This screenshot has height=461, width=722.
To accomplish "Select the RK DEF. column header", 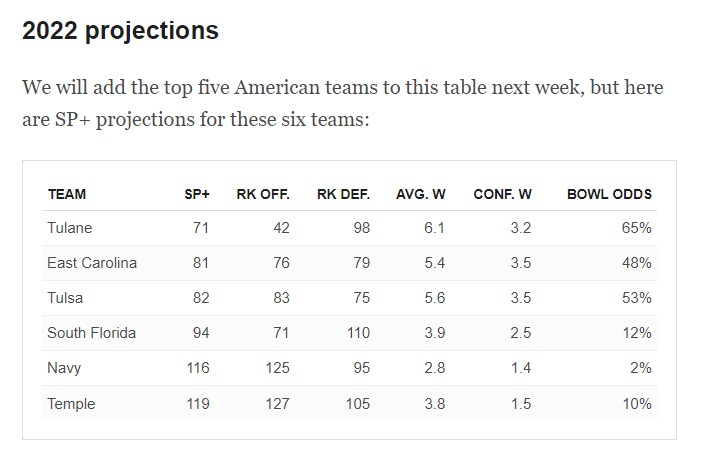I will click(x=343, y=194).
